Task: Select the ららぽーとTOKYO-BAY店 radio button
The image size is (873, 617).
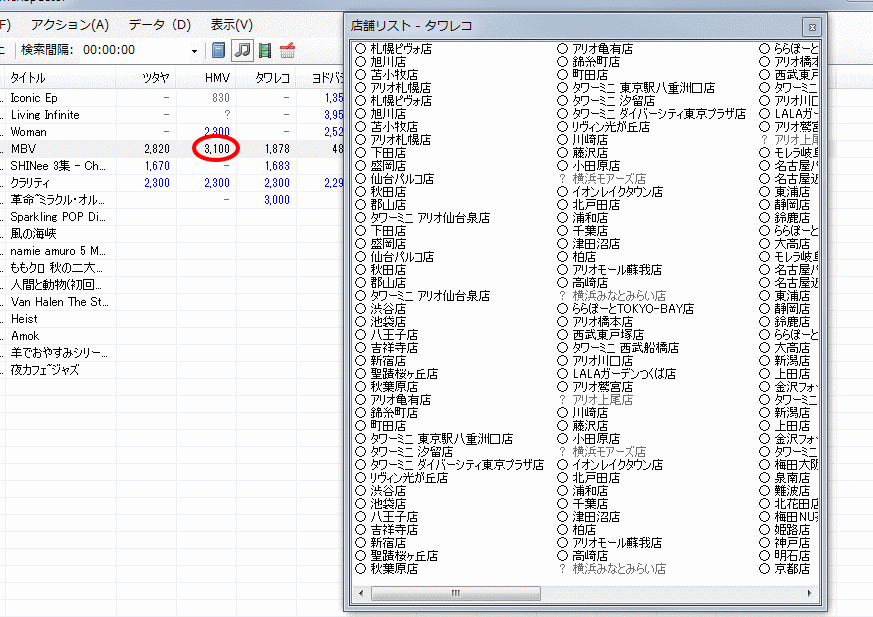Action: click(x=562, y=308)
